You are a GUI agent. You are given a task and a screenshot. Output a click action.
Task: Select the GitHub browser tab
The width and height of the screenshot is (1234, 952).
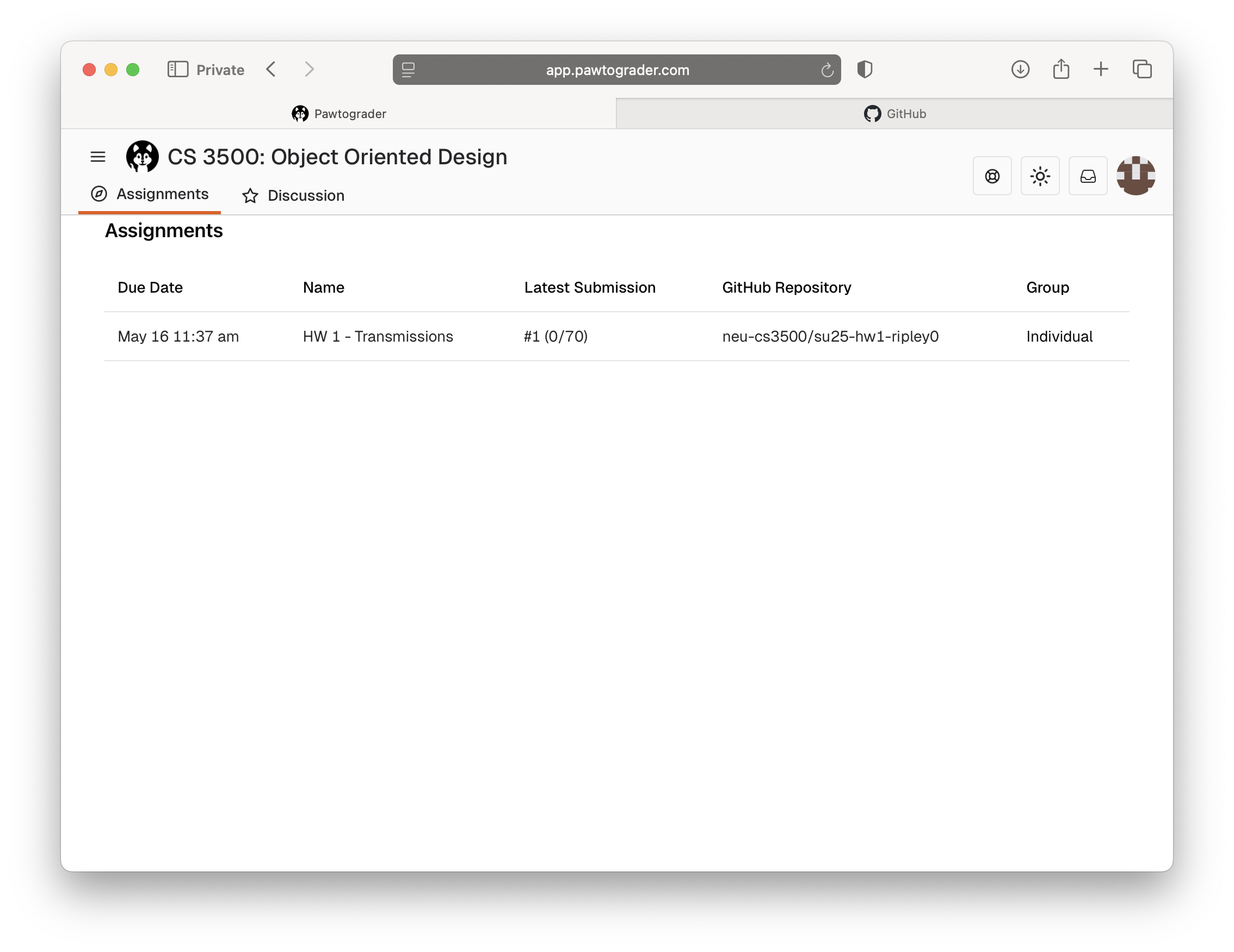pyautogui.click(x=894, y=114)
